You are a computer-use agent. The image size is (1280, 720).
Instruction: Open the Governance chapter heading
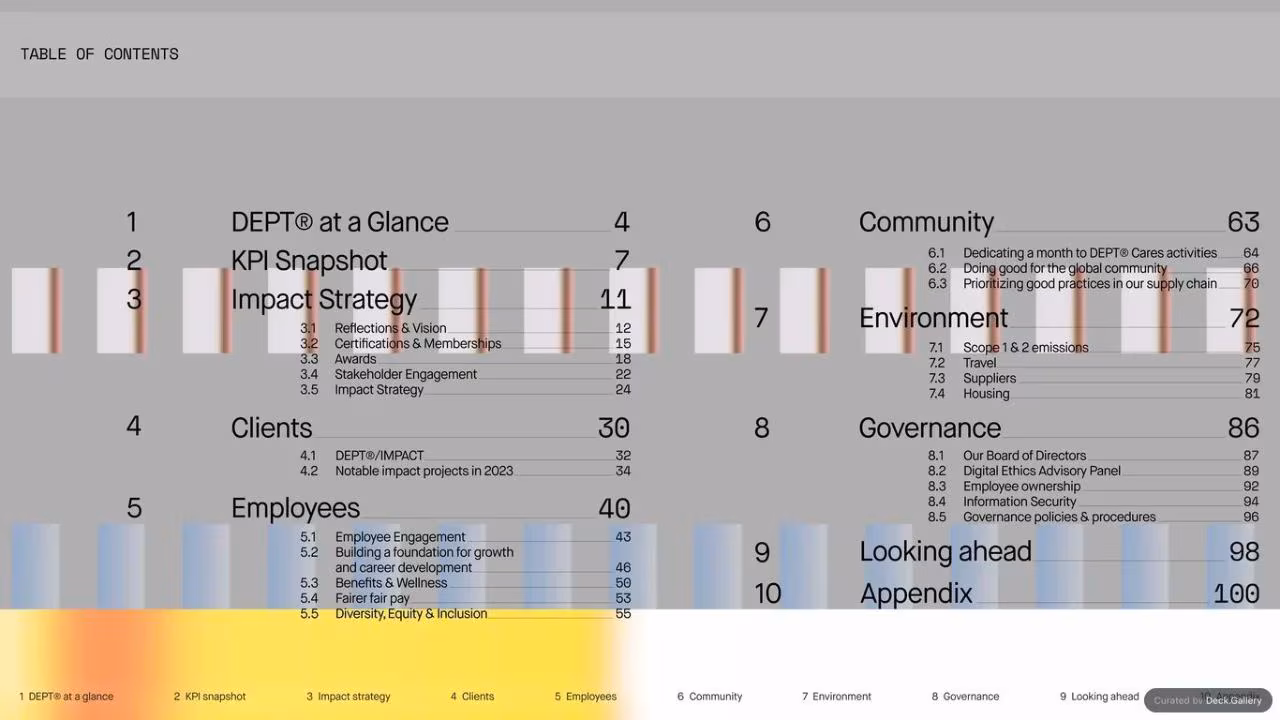pos(930,428)
